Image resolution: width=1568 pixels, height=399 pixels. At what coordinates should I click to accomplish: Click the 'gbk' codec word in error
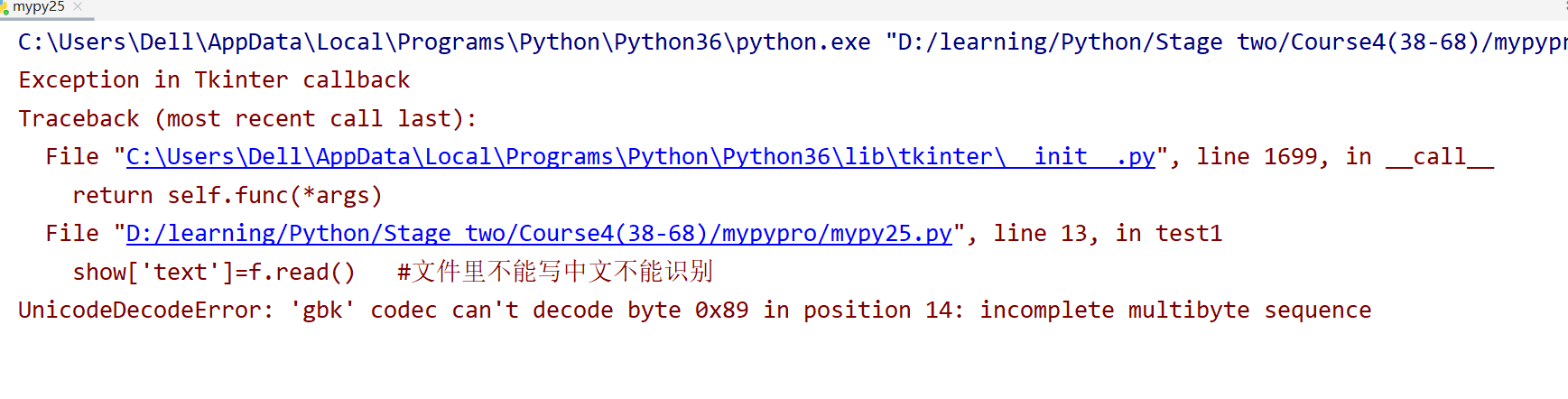(322, 311)
